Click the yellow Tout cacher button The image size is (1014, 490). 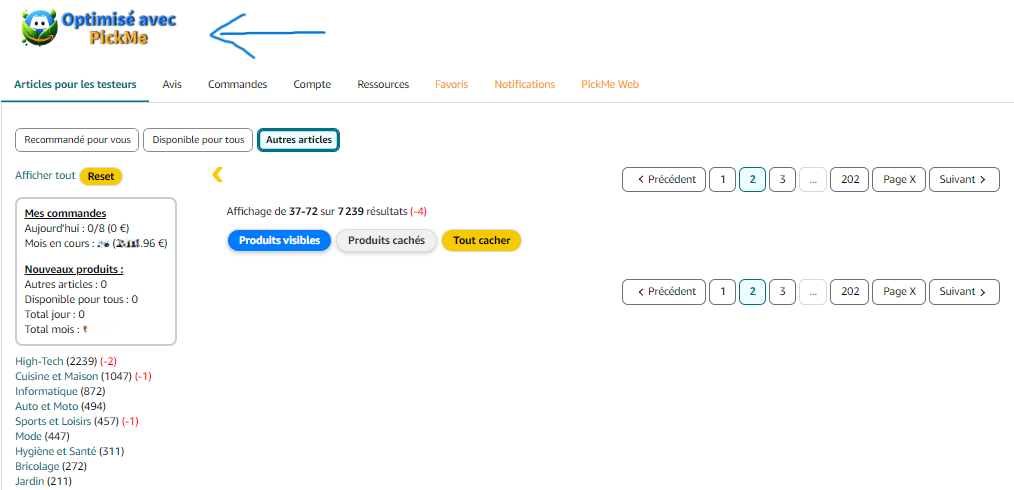pyautogui.click(x=481, y=240)
